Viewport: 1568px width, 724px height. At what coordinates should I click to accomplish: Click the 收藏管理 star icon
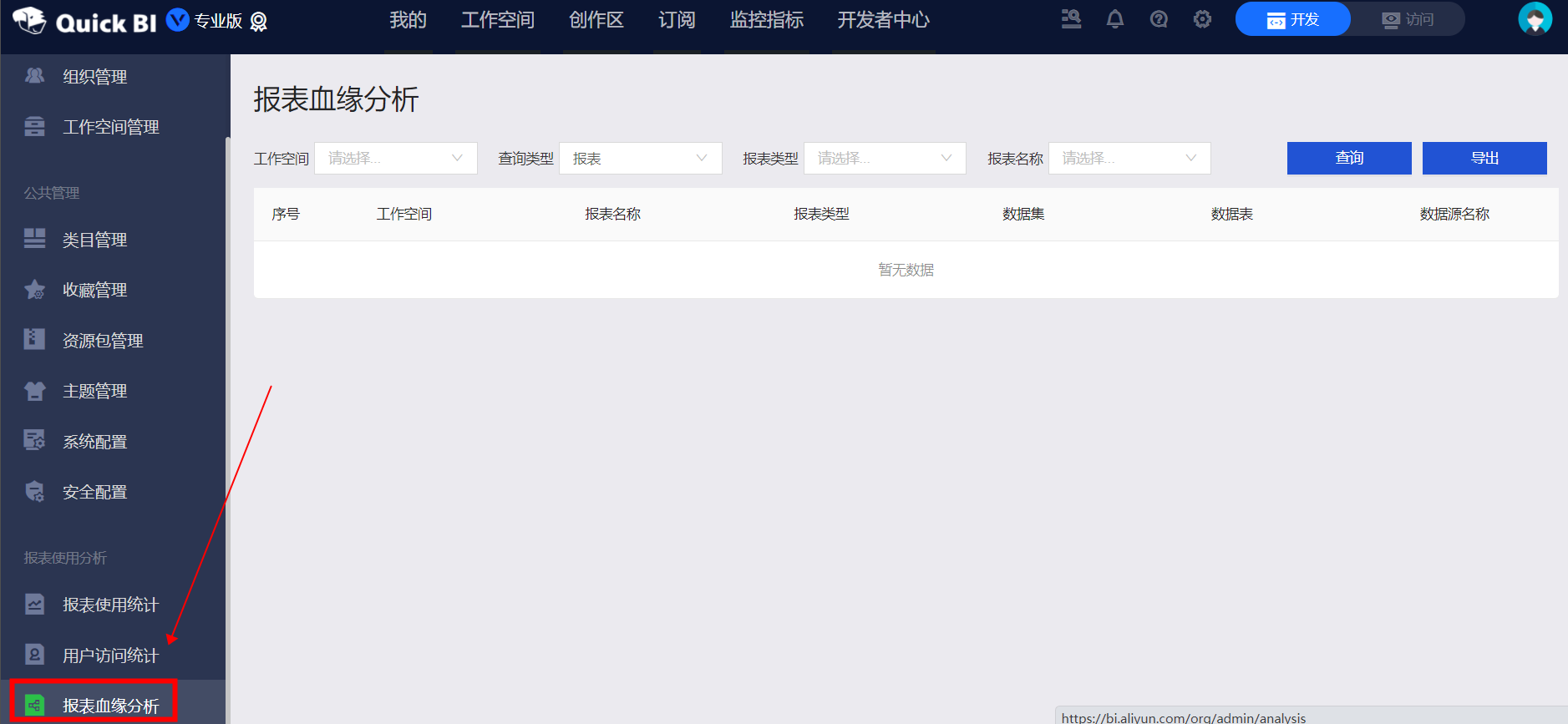34,290
